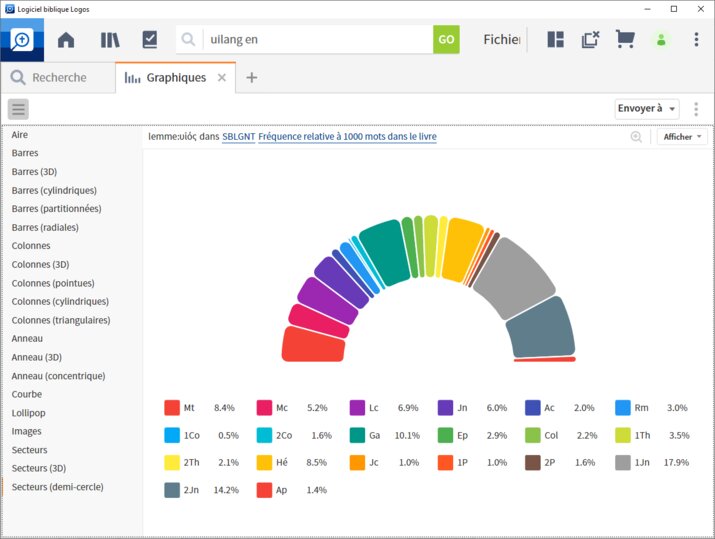Image resolution: width=715 pixels, height=539 pixels.
Task: Click the pink Mc legend swatch
Action: coord(264,408)
